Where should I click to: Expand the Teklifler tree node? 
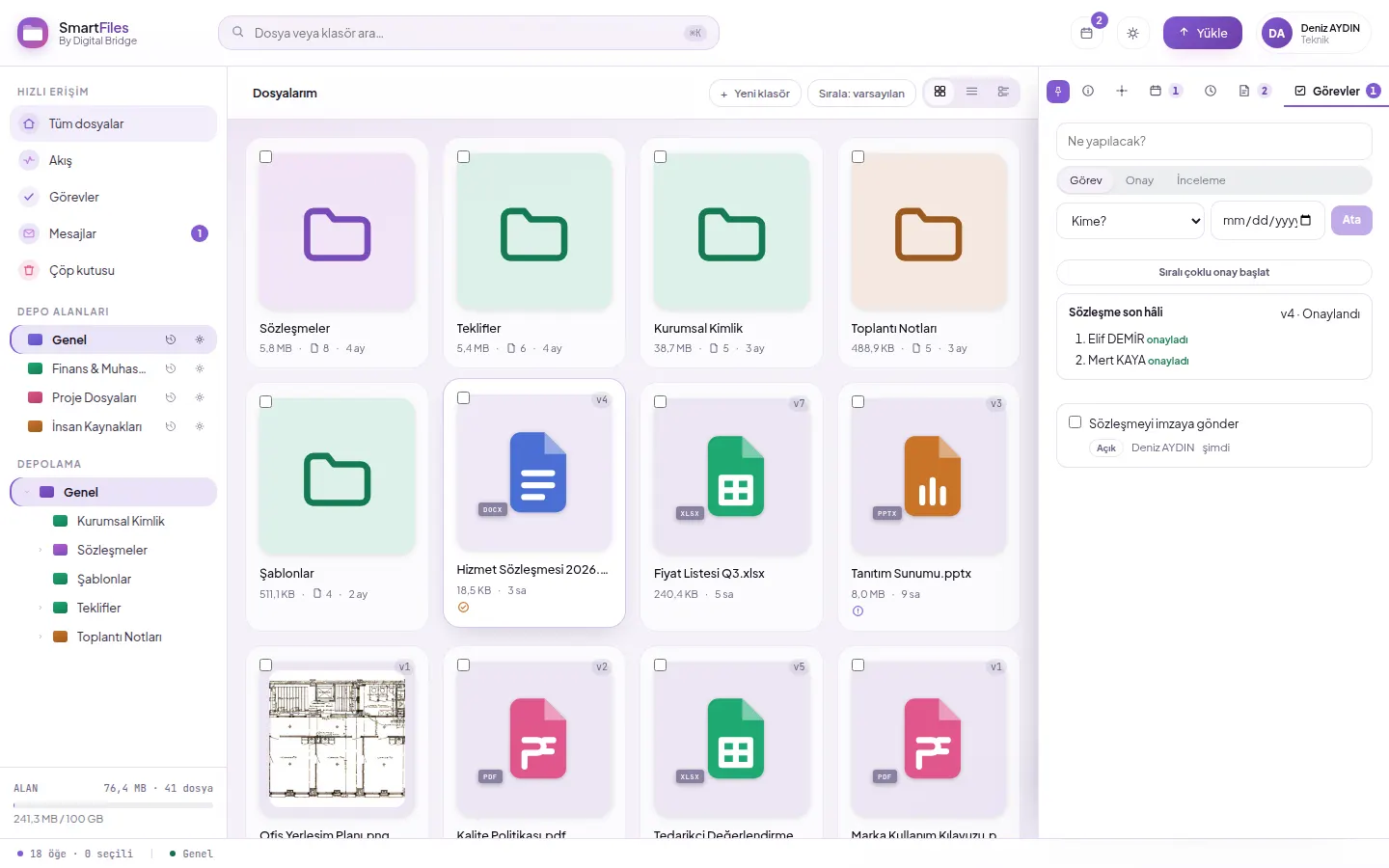[x=40, y=608]
